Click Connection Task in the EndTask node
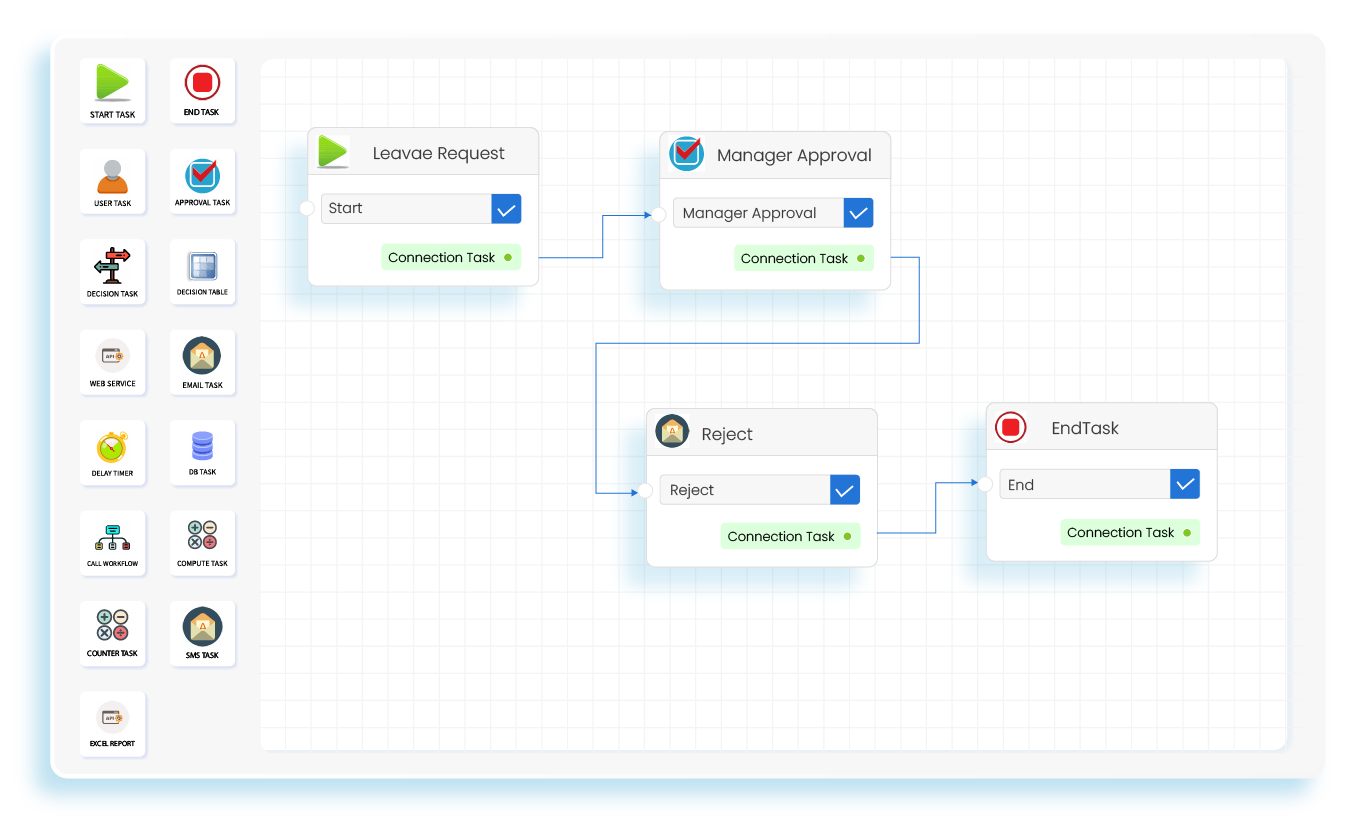The height and width of the screenshot is (824, 1354). [1129, 532]
